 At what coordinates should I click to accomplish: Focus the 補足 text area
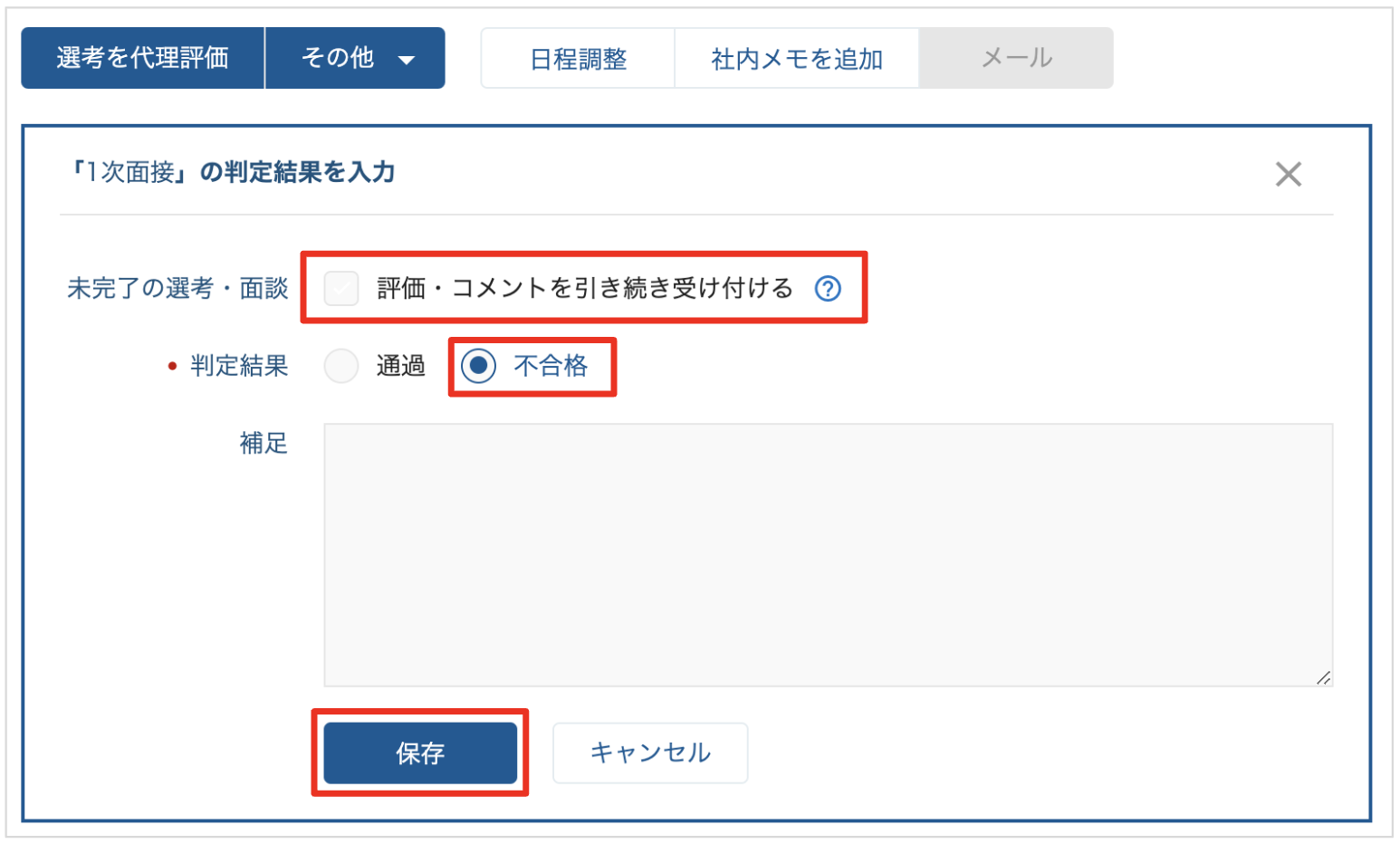click(828, 554)
